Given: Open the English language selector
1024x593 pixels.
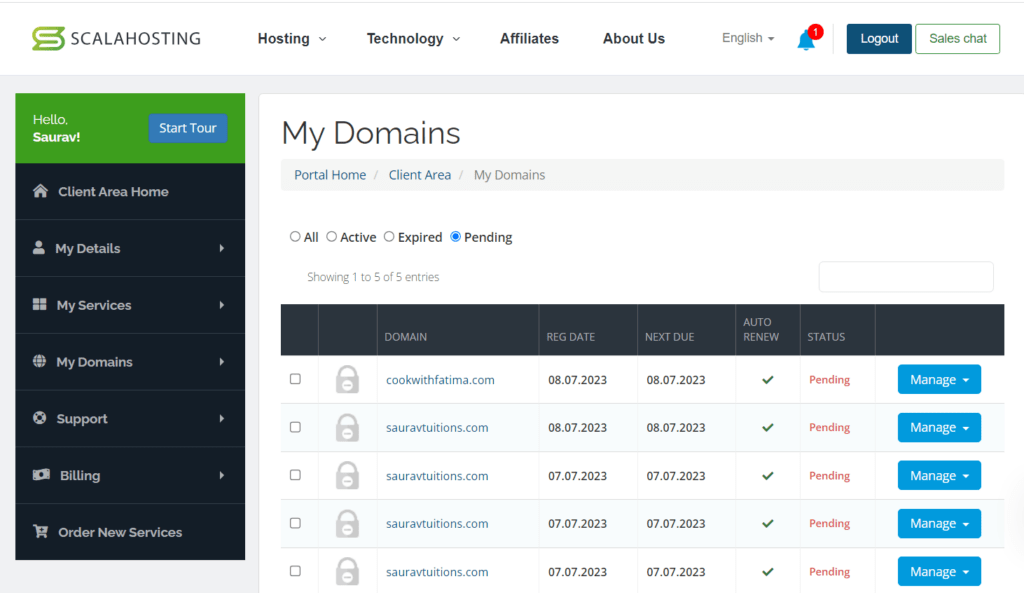Looking at the screenshot, I should tap(746, 38).
